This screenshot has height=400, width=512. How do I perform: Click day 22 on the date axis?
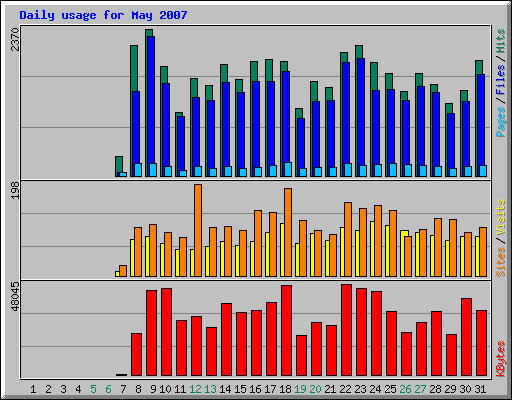point(345,389)
